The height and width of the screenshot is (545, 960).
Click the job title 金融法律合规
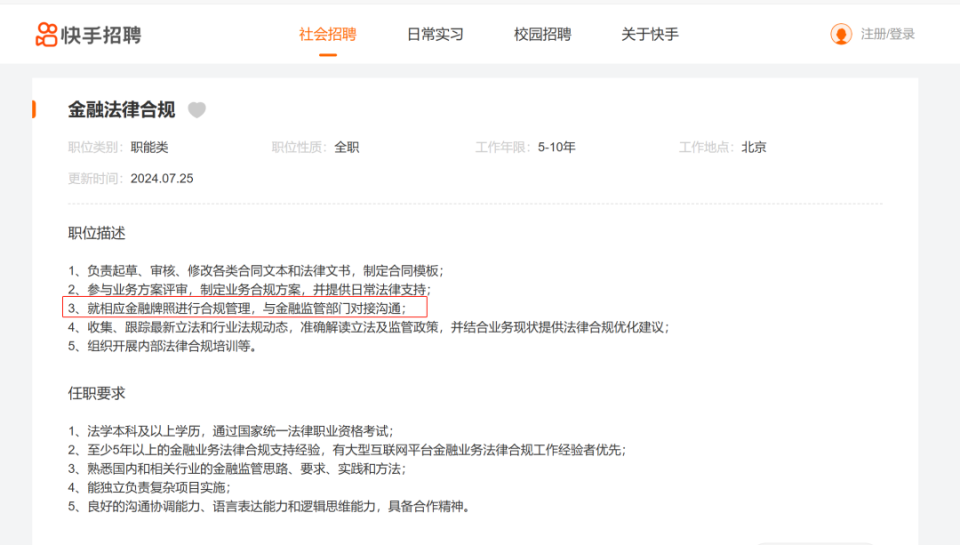[121, 110]
